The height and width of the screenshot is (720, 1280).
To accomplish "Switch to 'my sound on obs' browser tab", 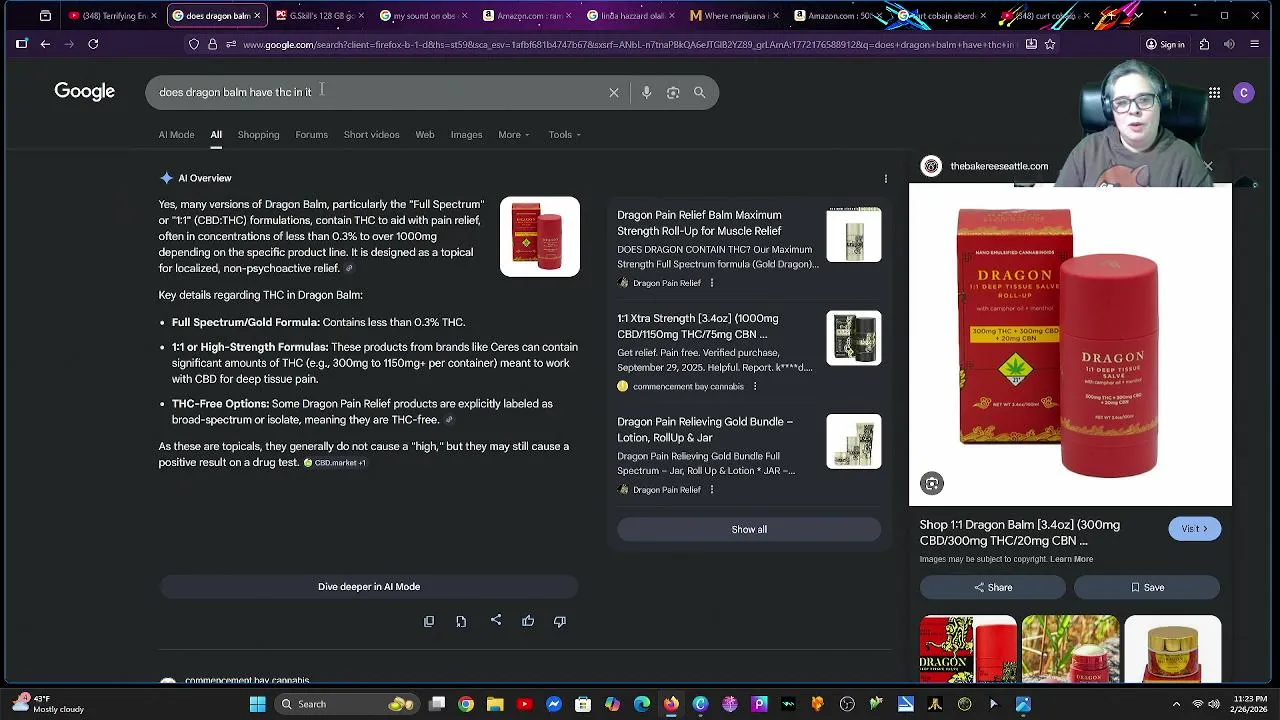I will click(x=422, y=16).
